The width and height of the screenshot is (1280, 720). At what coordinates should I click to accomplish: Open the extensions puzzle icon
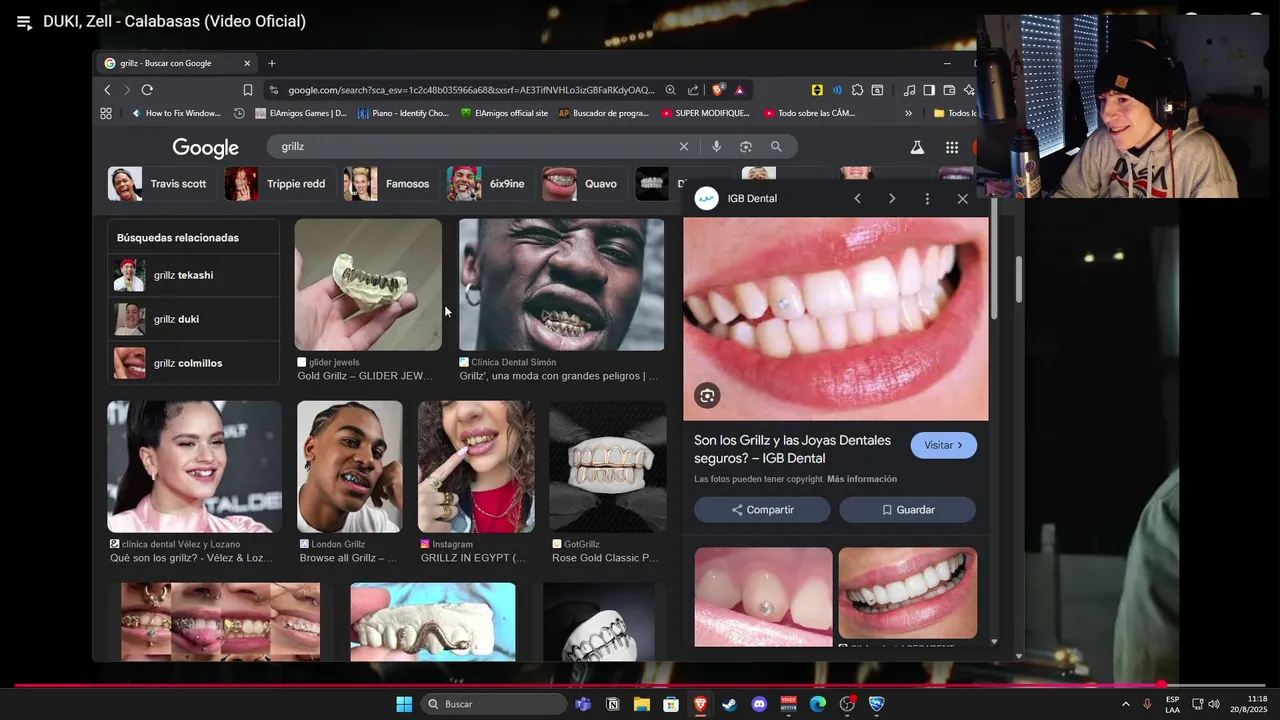pyautogui.click(x=857, y=90)
